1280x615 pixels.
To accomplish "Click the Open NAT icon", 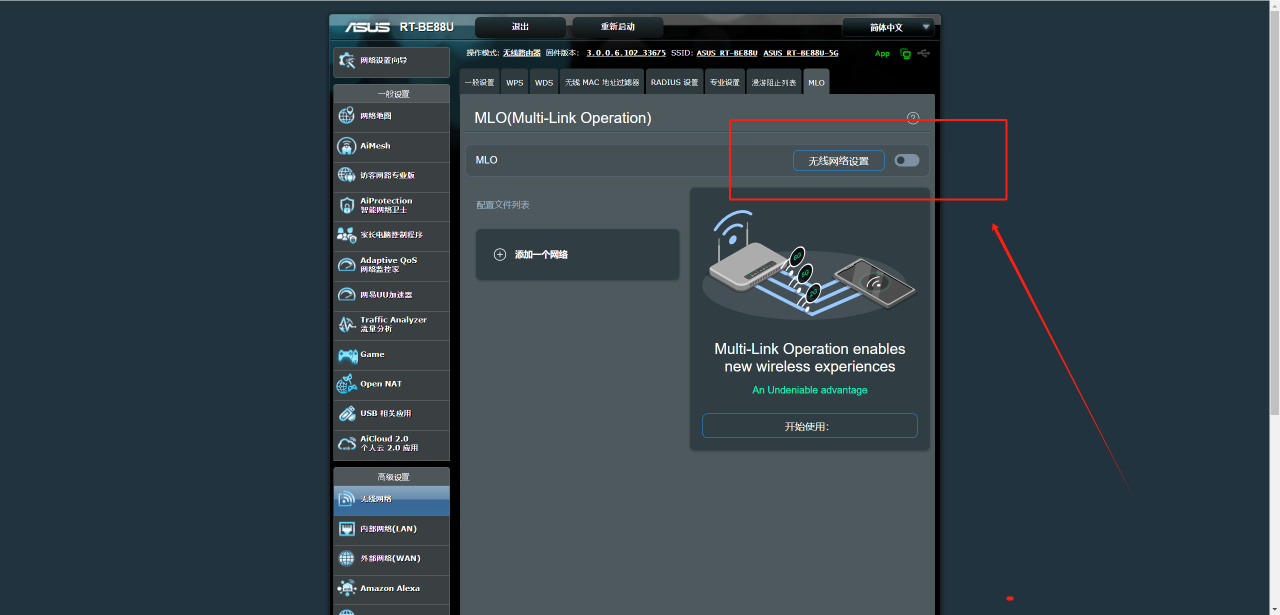I will click(x=347, y=384).
